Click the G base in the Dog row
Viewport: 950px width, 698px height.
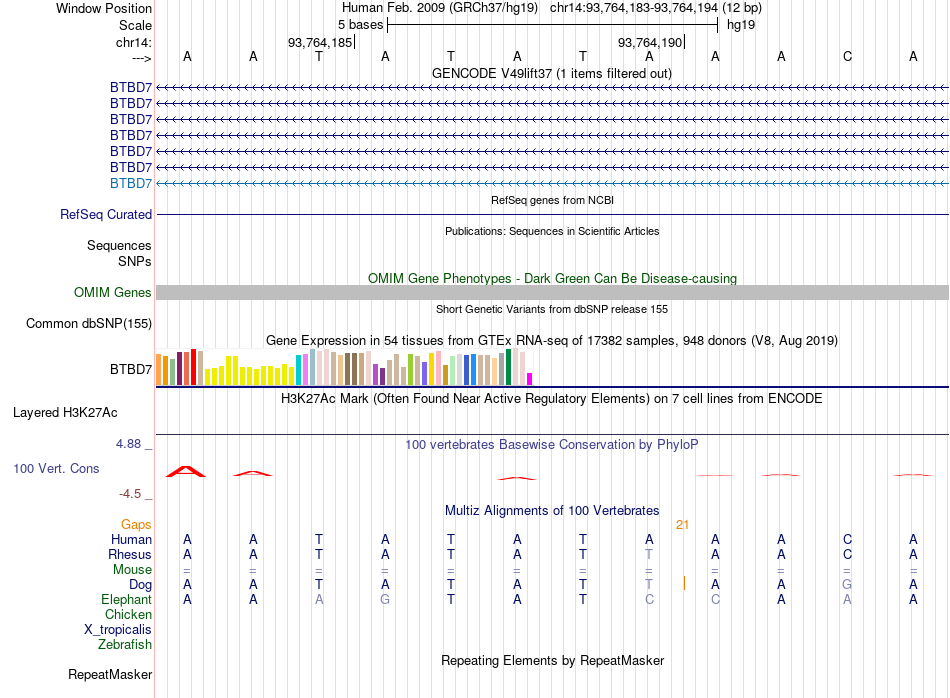(x=847, y=584)
